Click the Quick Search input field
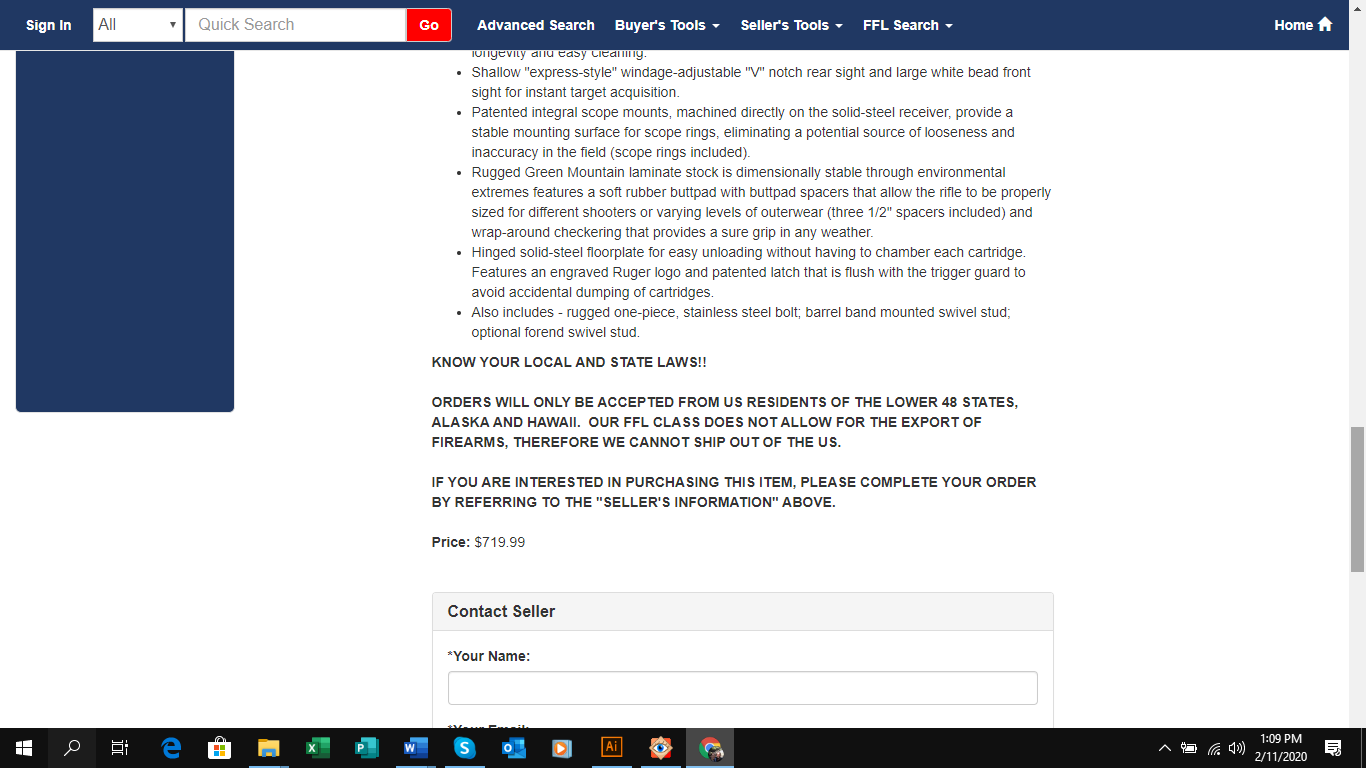The width and height of the screenshot is (1366, 768). click(x=296, y=25)
